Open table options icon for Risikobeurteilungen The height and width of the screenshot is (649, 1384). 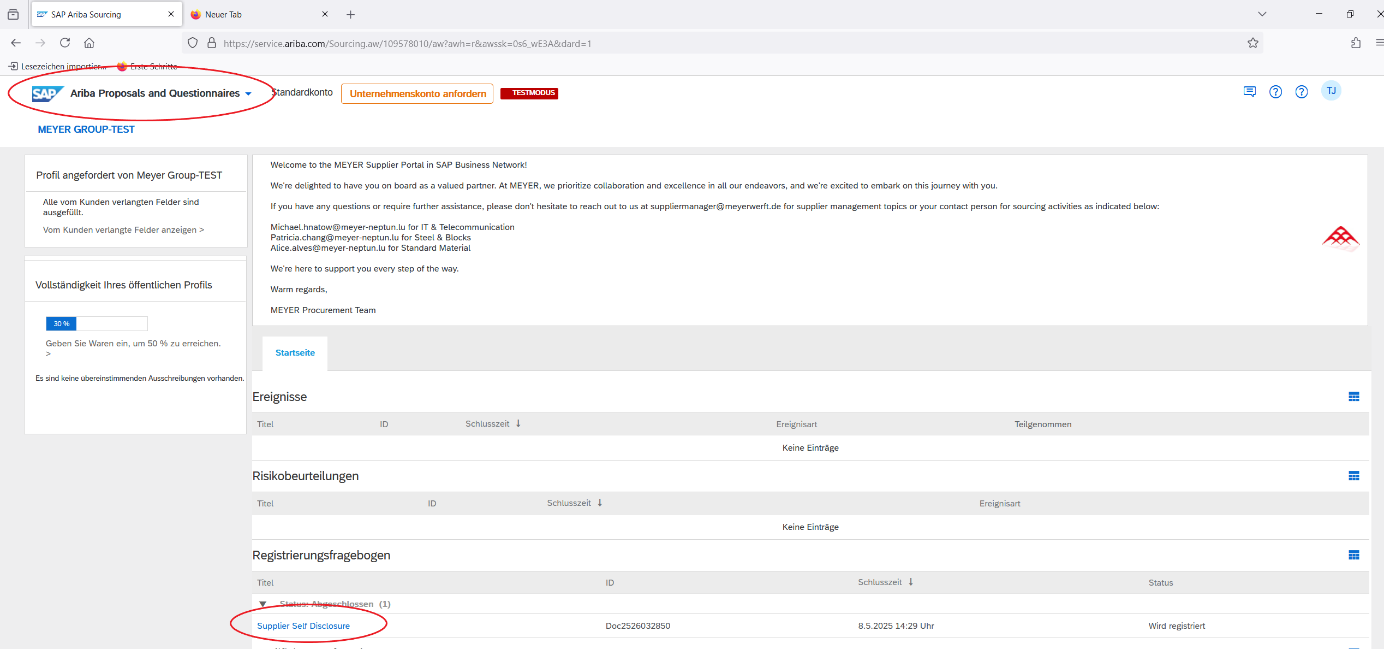[x=1354, y=476]
